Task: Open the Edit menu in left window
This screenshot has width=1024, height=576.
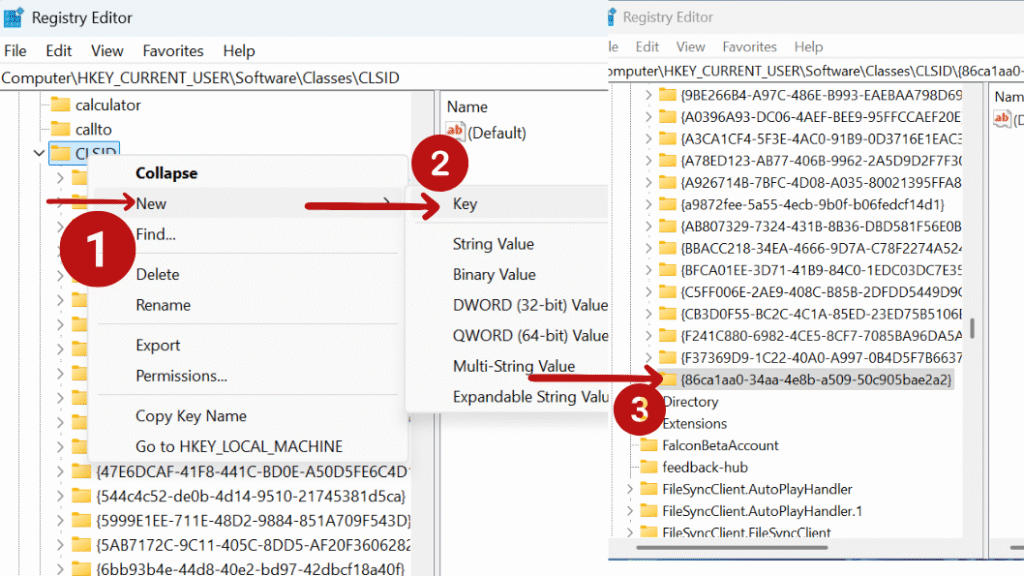Action: coord(58,51)
